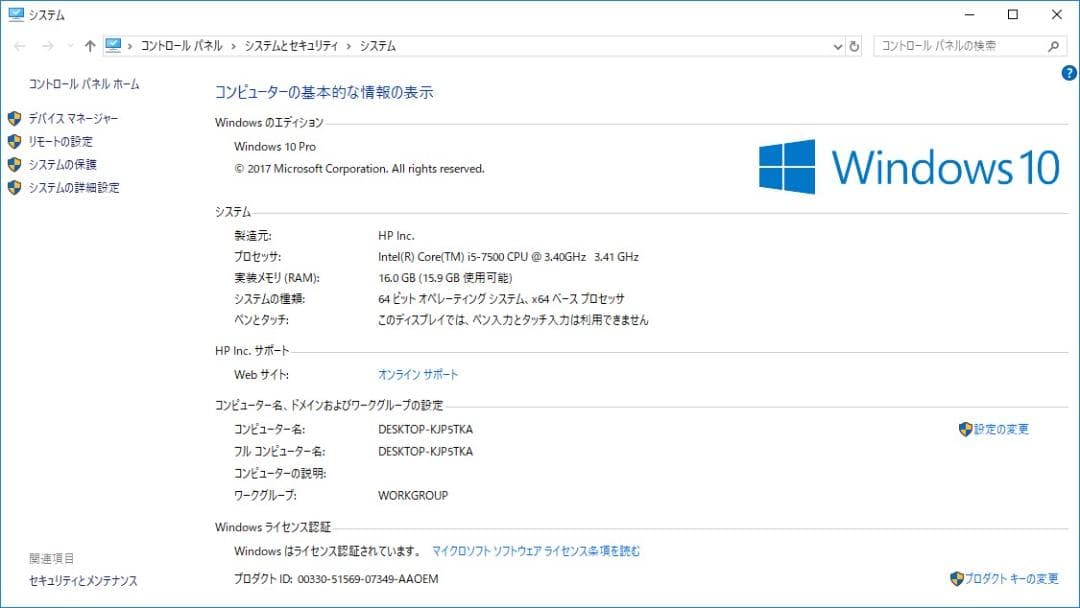
Task: Click the blue help question mark icon
Action: point(1069,72)
